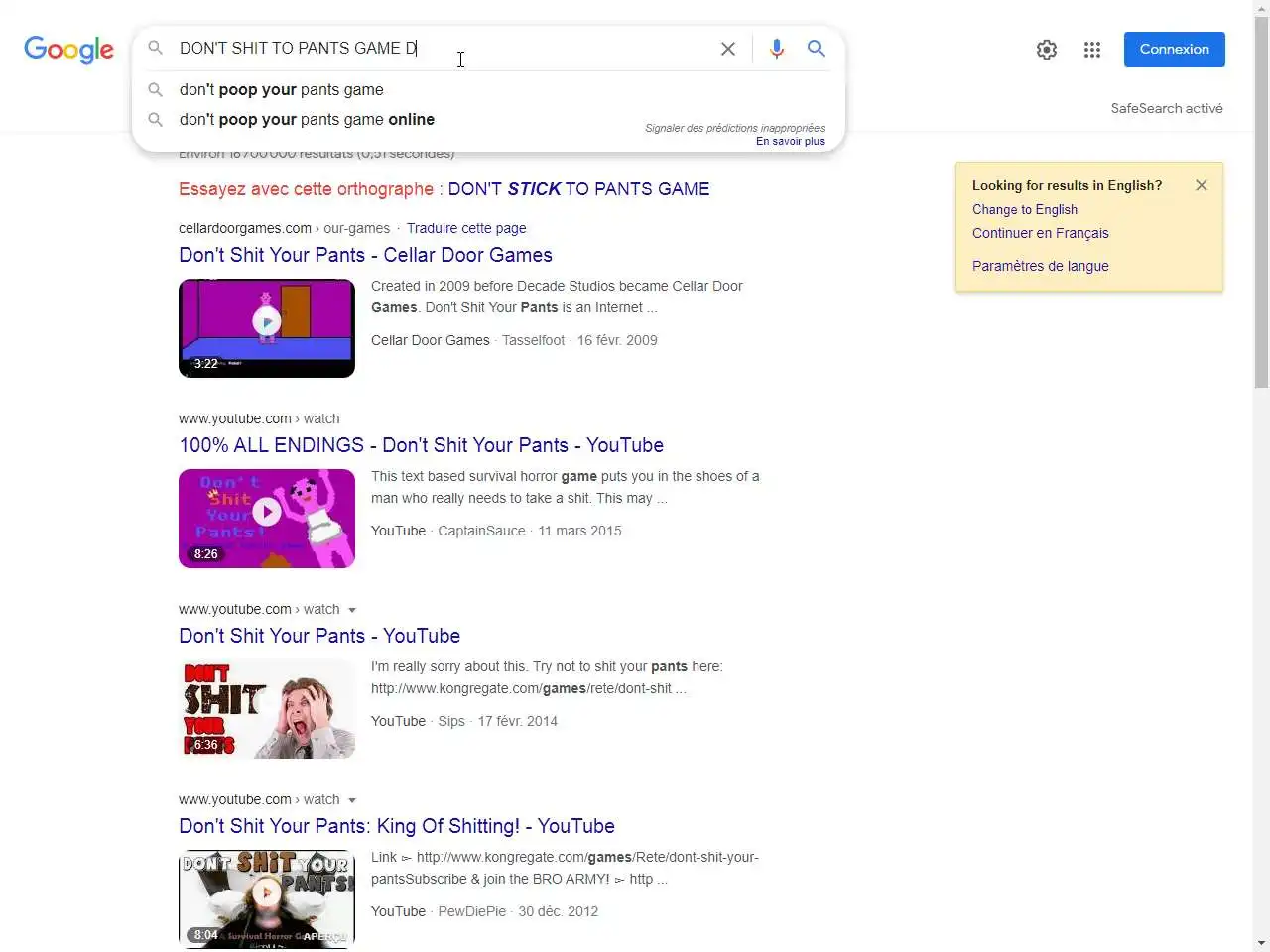Expand dropdown arrow beside the Sips result URL
The image size is (1270, 952).
click(352, 610)
